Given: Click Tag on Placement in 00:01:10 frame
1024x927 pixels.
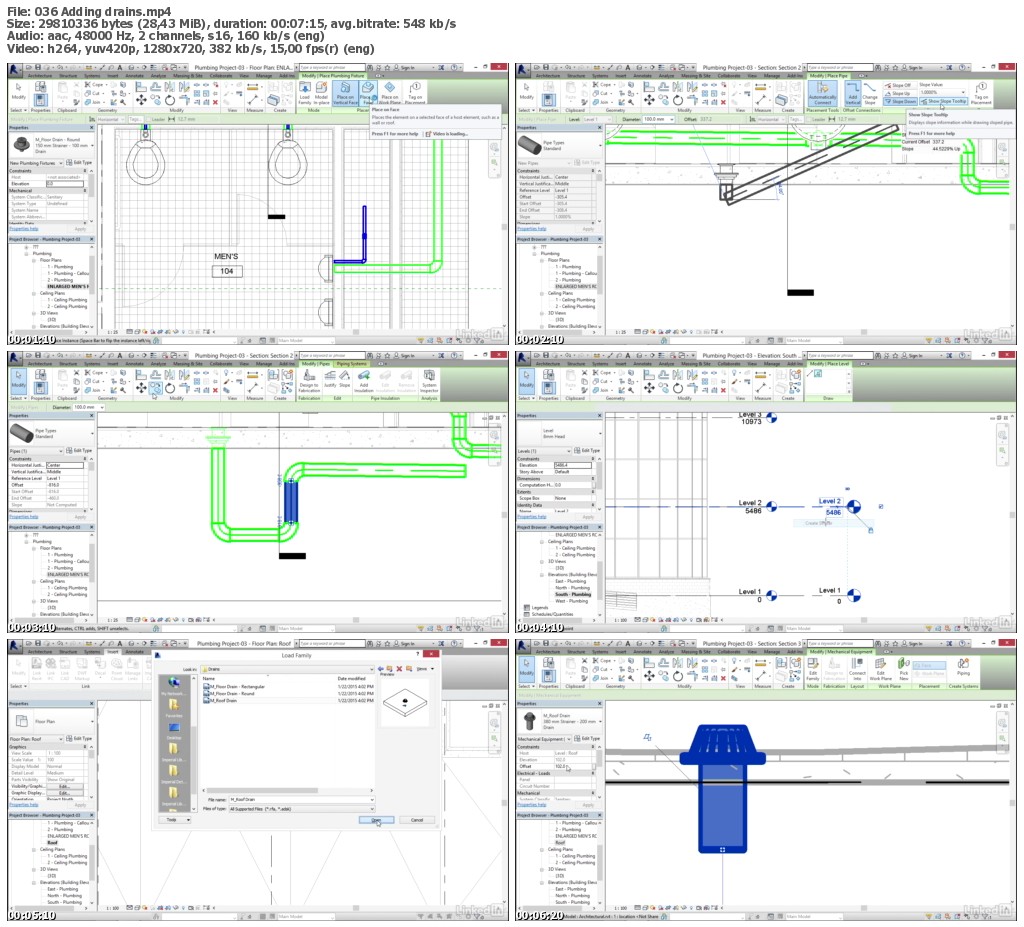Looking at the screenshot, I should click(x=415, y=93).
